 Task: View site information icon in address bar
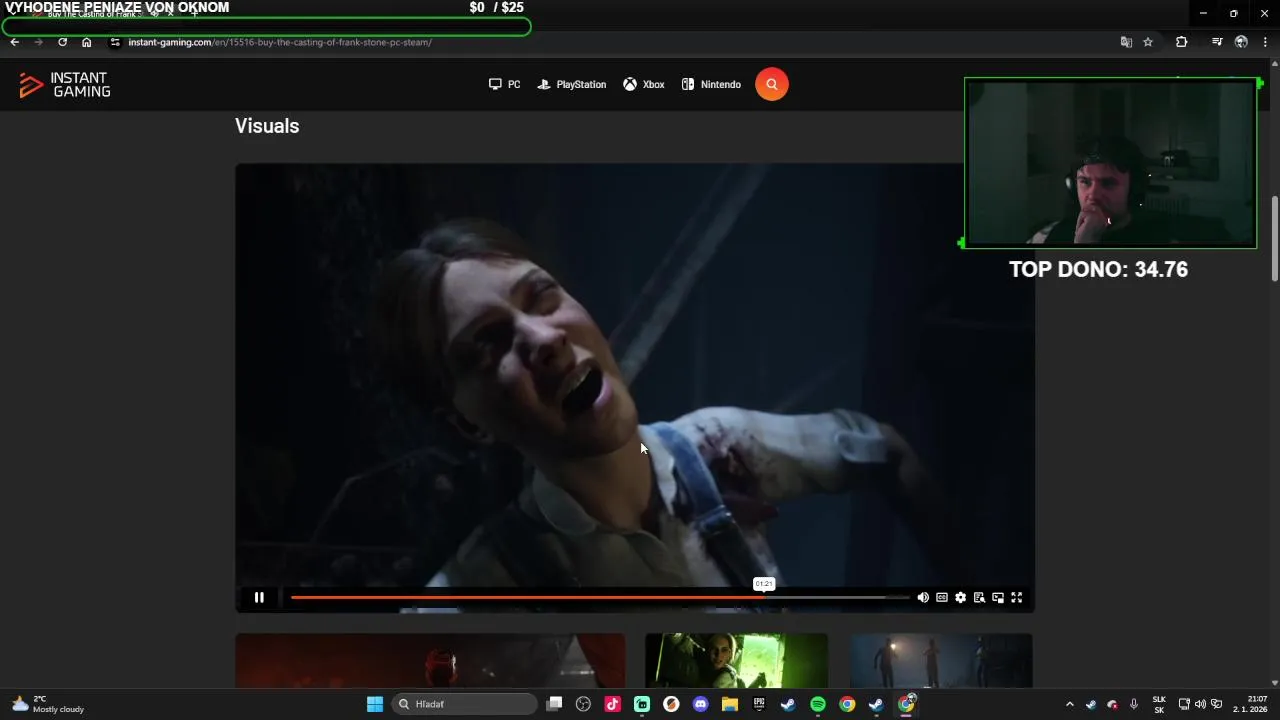click(x=115, y=42)
